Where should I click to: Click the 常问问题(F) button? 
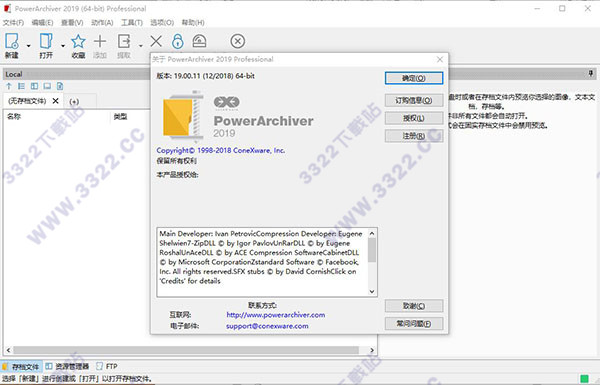414,323
